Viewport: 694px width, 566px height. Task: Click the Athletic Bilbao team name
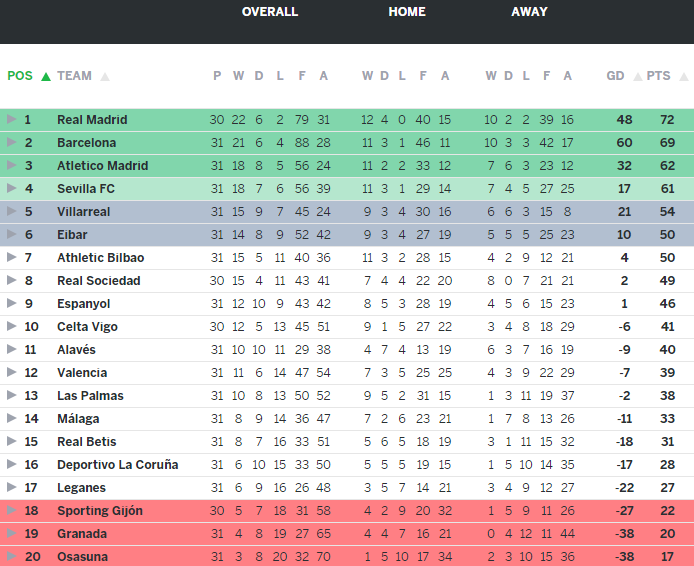[100, 258]
